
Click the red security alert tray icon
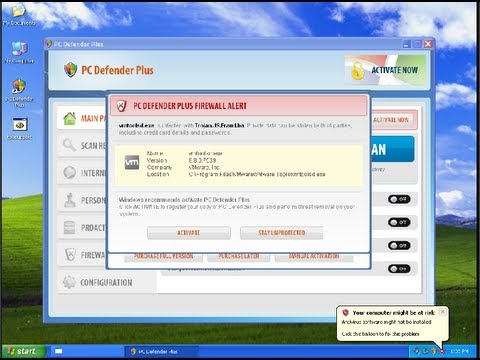pos(442,351)
